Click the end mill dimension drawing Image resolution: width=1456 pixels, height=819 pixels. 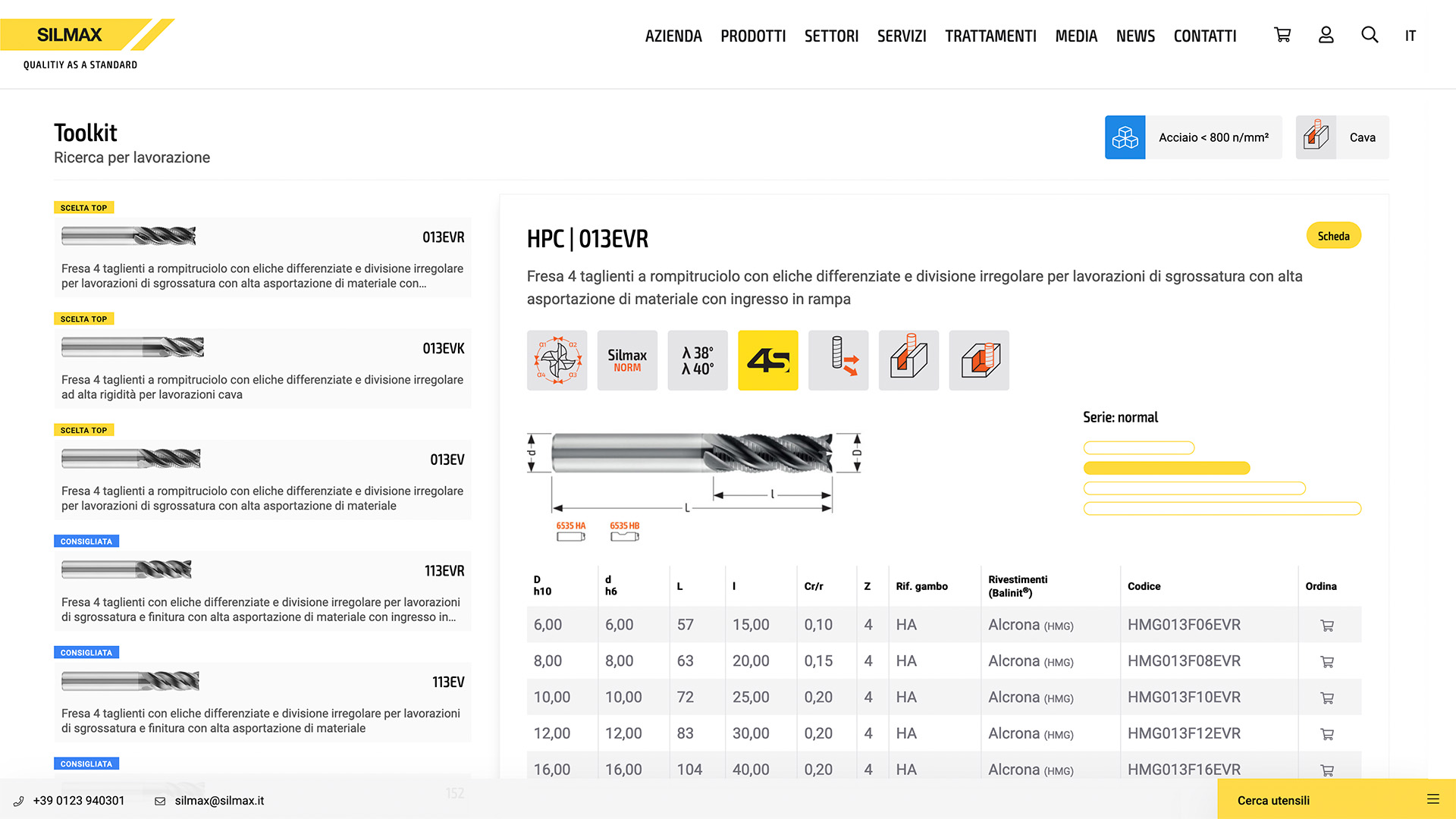[695, 473]
